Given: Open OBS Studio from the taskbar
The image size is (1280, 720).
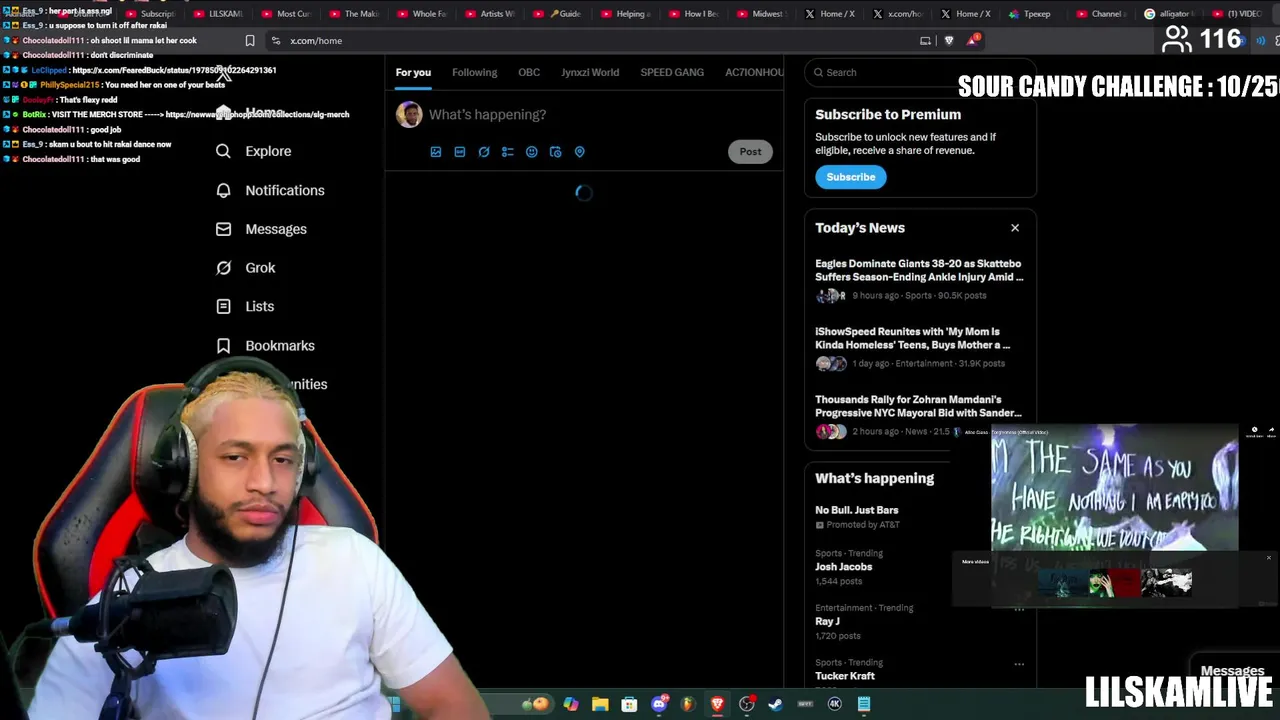Looking at the screenshot, I should 746,704.
